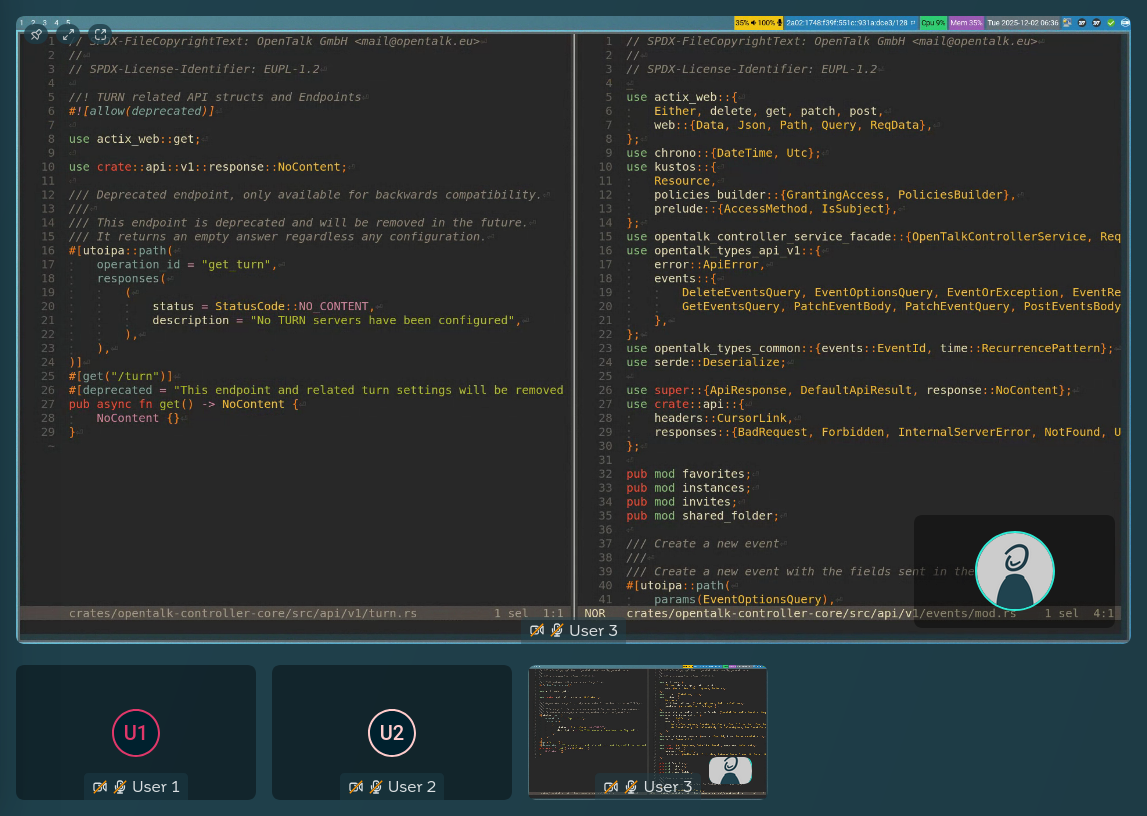1147x816 pixels.
Task: Click User 2's muted microphone icon
Action: (376, 787)
